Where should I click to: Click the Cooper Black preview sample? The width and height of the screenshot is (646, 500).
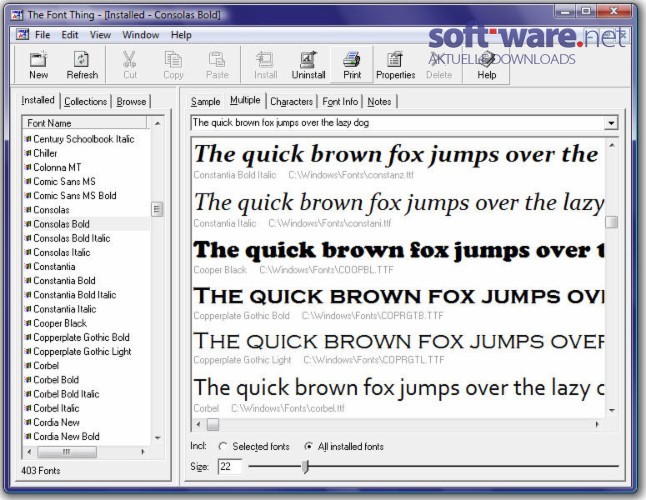[398, 250]
